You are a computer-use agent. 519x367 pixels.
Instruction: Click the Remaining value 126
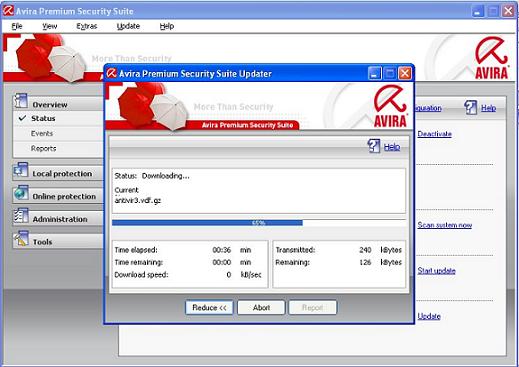click(x=365, y=262)
